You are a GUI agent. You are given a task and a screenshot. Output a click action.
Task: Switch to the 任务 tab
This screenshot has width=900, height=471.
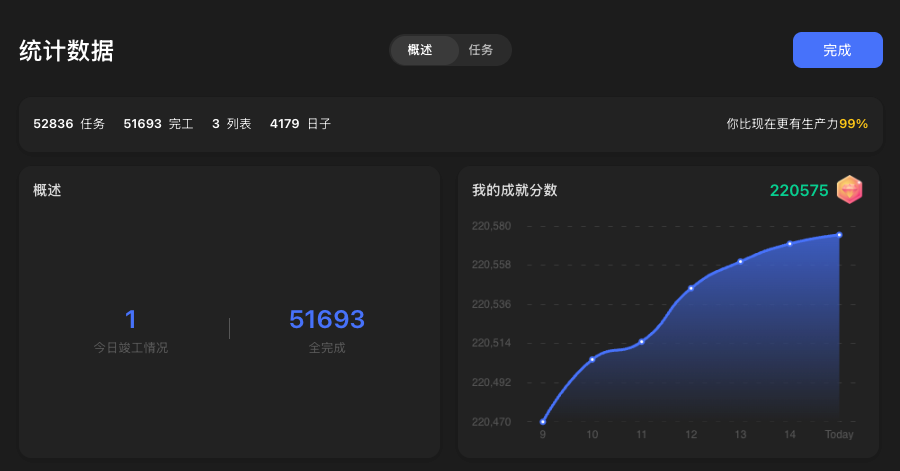(481, 50)
